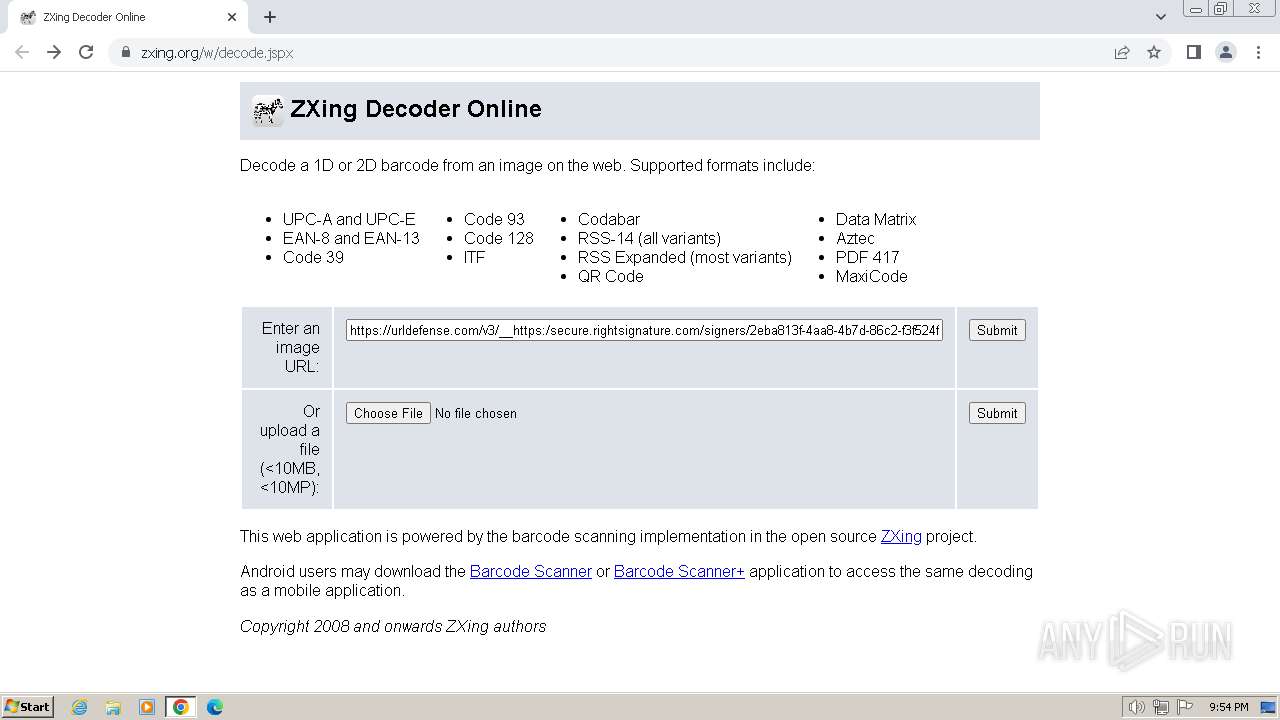Click the 'QR Code' list item text

(x=611, y=276)
